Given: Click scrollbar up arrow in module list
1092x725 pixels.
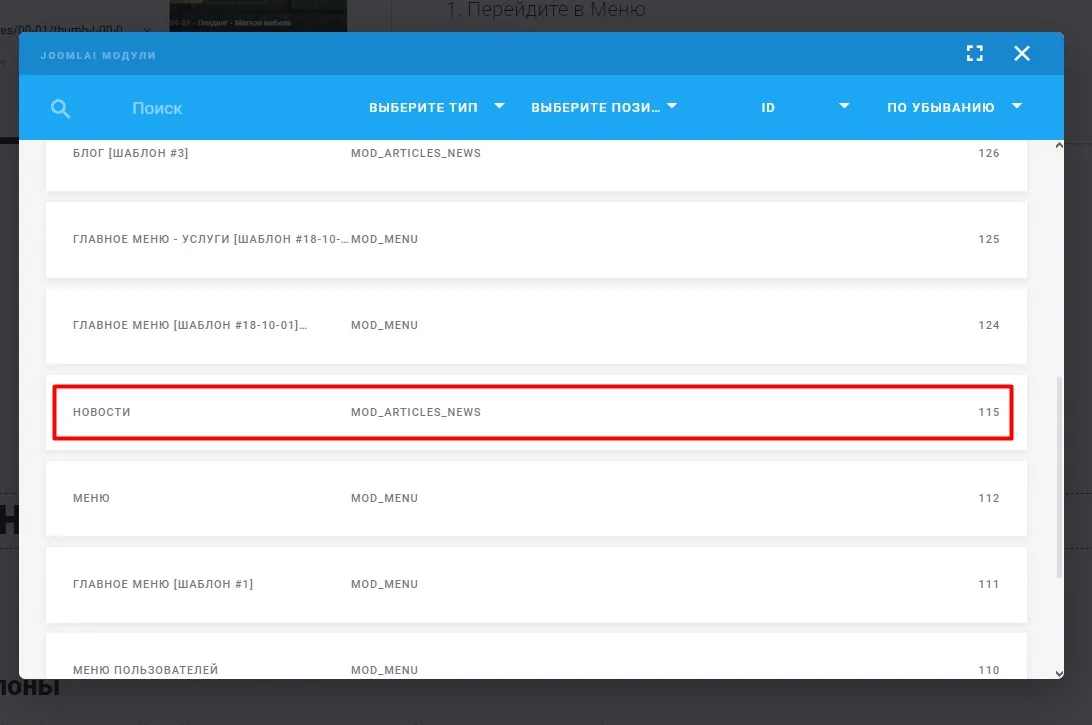Looking at the screenshot, I should pos(1059,146).
